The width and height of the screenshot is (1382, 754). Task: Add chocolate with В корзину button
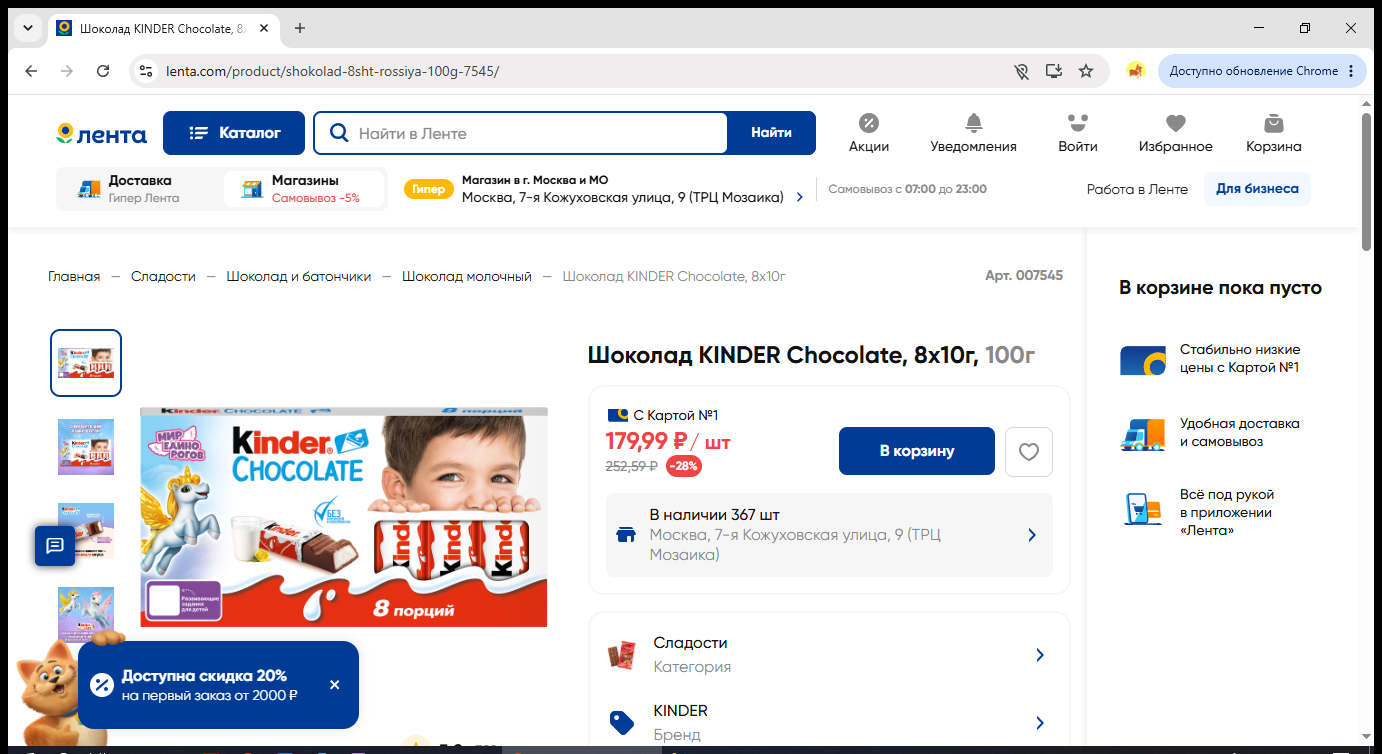[x=917, y=451]
